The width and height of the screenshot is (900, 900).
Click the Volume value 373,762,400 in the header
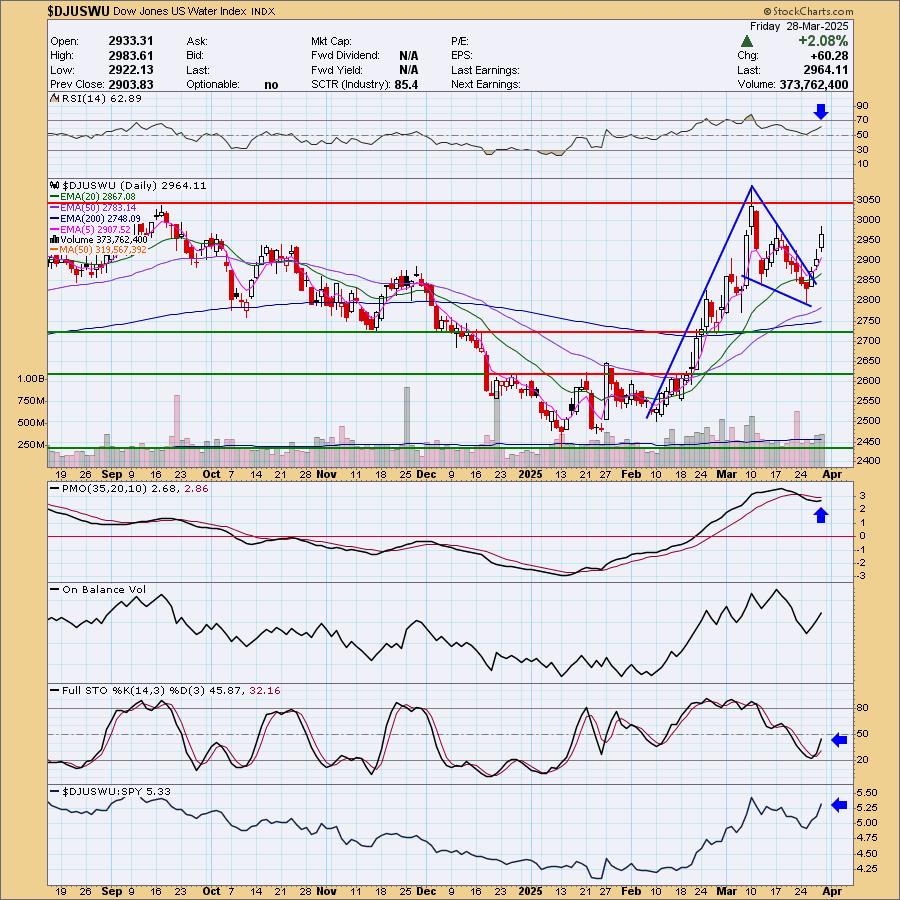(813, 84)
